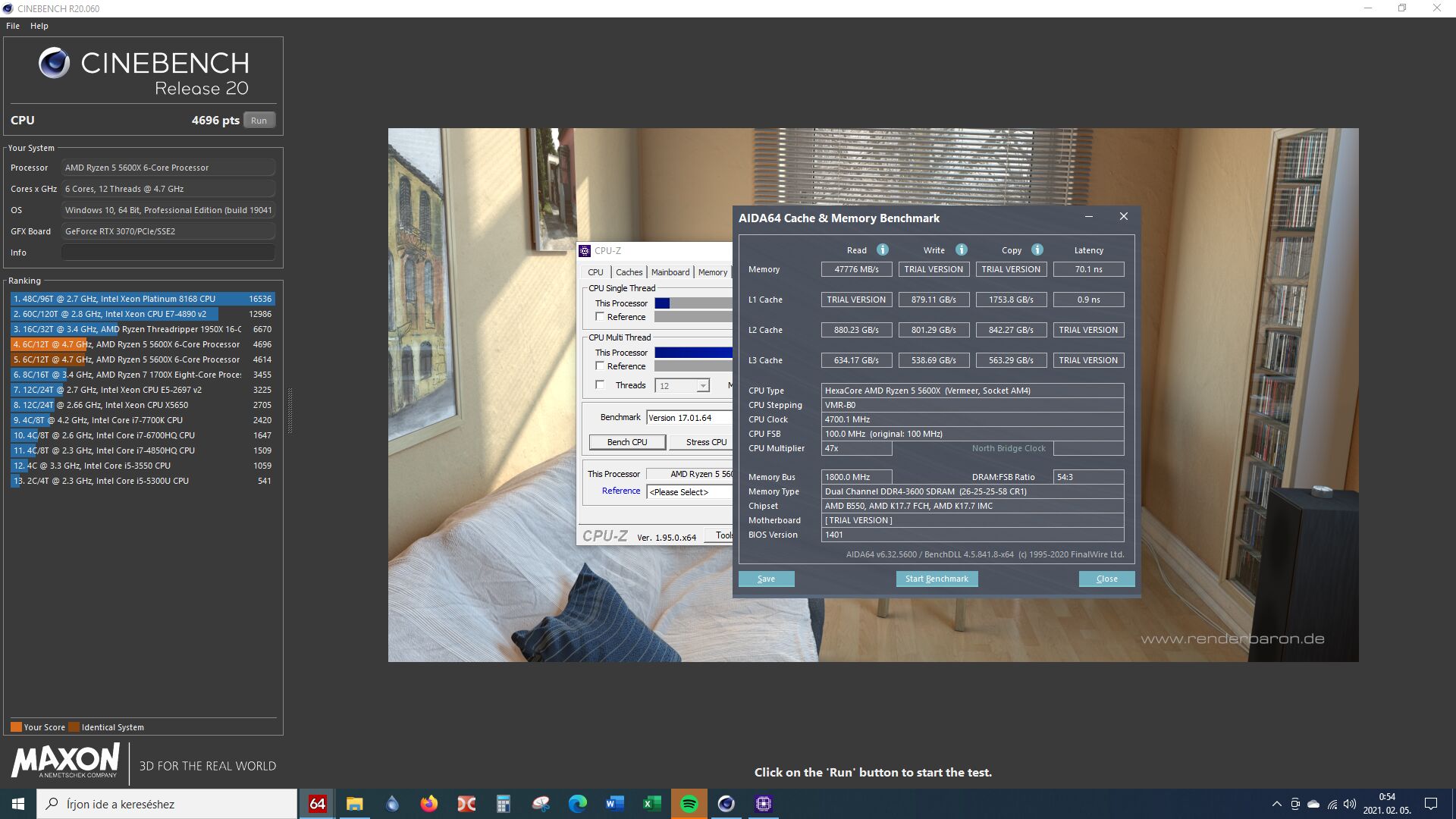Image resolution: width=1456 pixels, height=819 pixels.
Task: Switch to the Mainboard tab in CPU-Z
Action: click(x=670, y=272)
